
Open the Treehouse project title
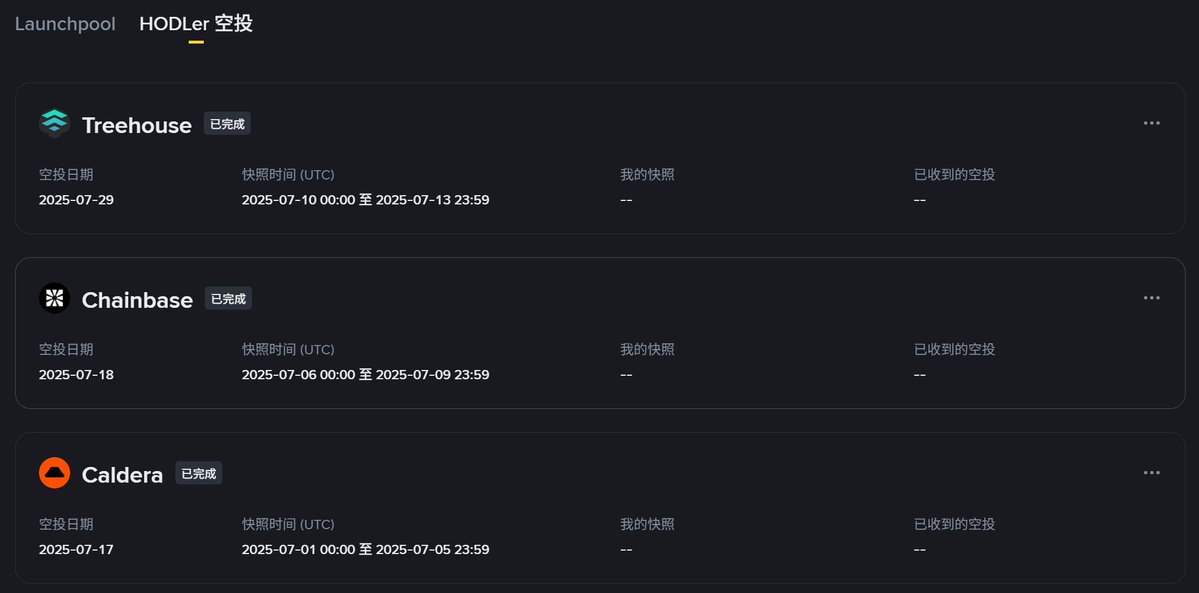coord(137,125)
